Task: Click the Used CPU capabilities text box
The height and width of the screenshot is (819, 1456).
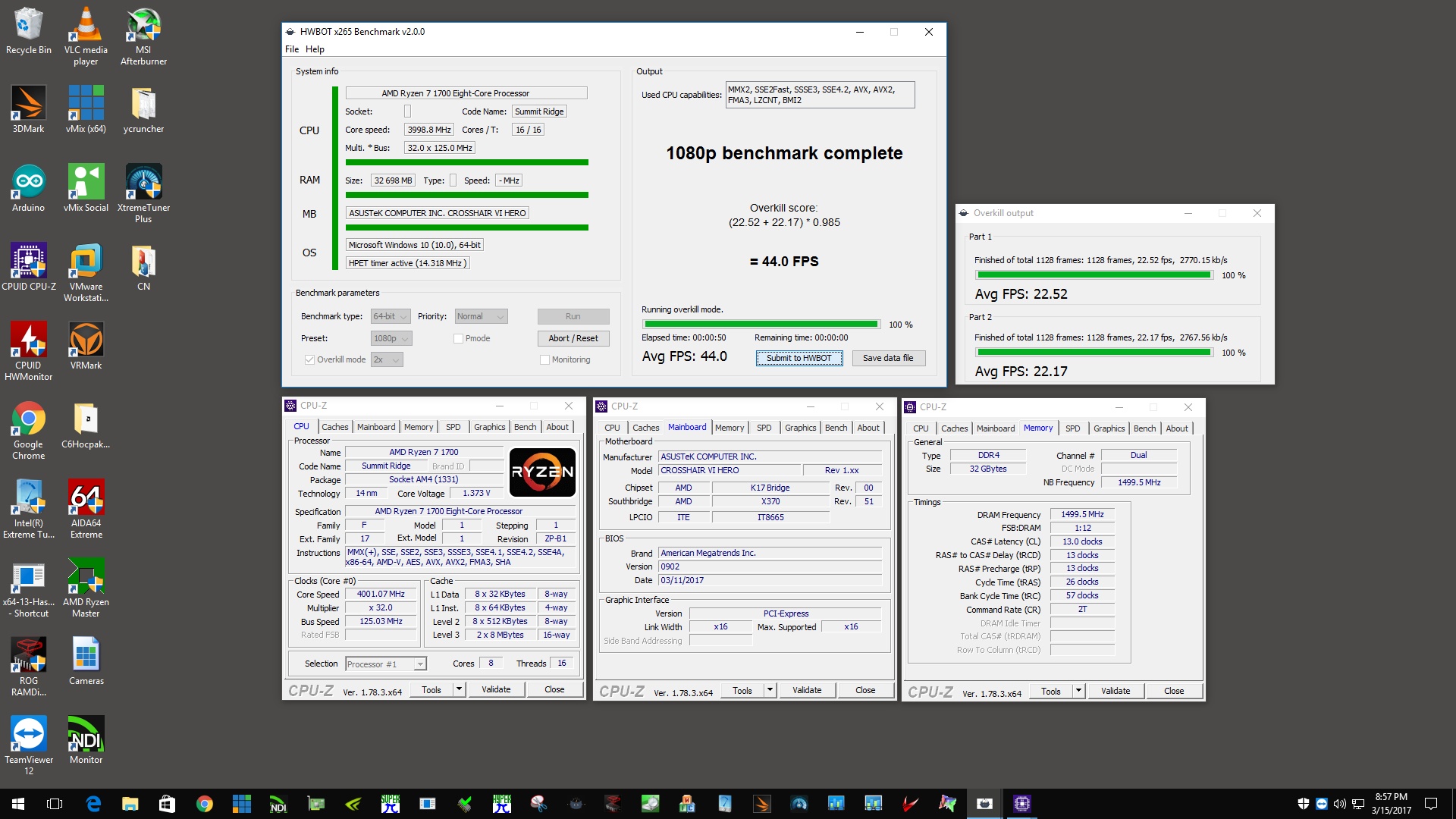Action: [820, 95]
